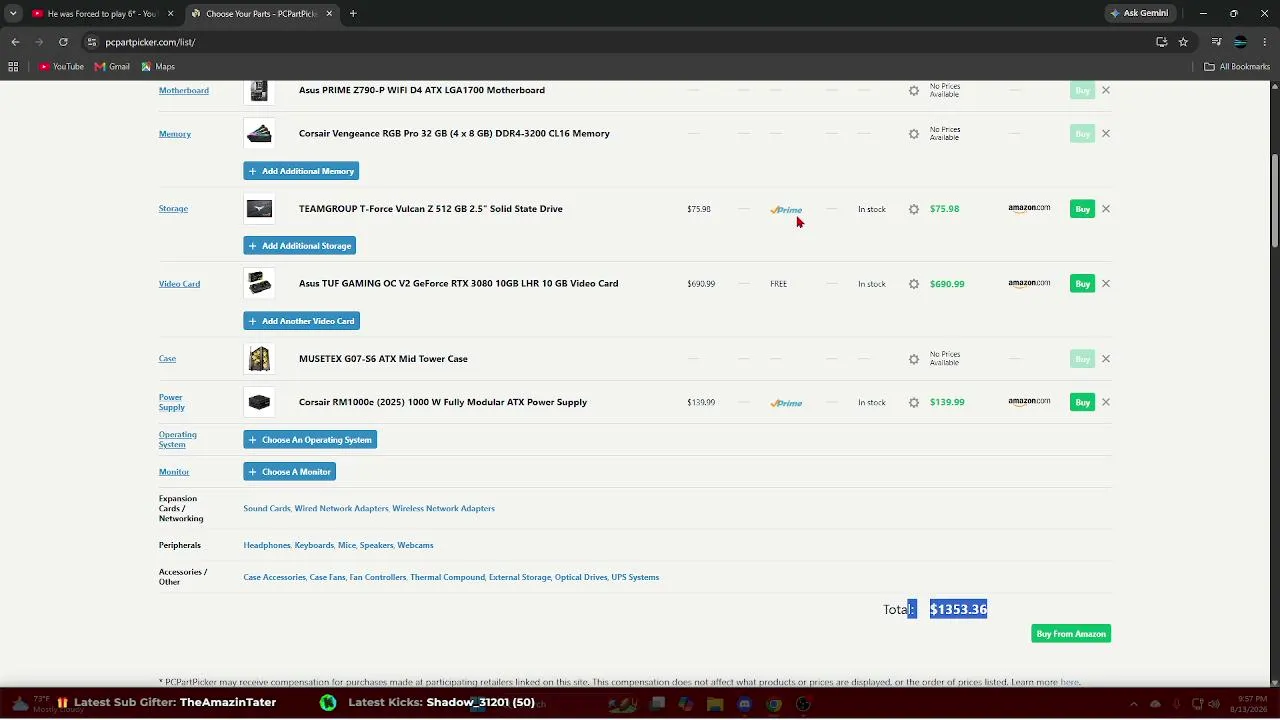The height and width of the screenshot is (720, 1280).
Task: Open the Chrome profile avatar
Action: coord(1240,42)
